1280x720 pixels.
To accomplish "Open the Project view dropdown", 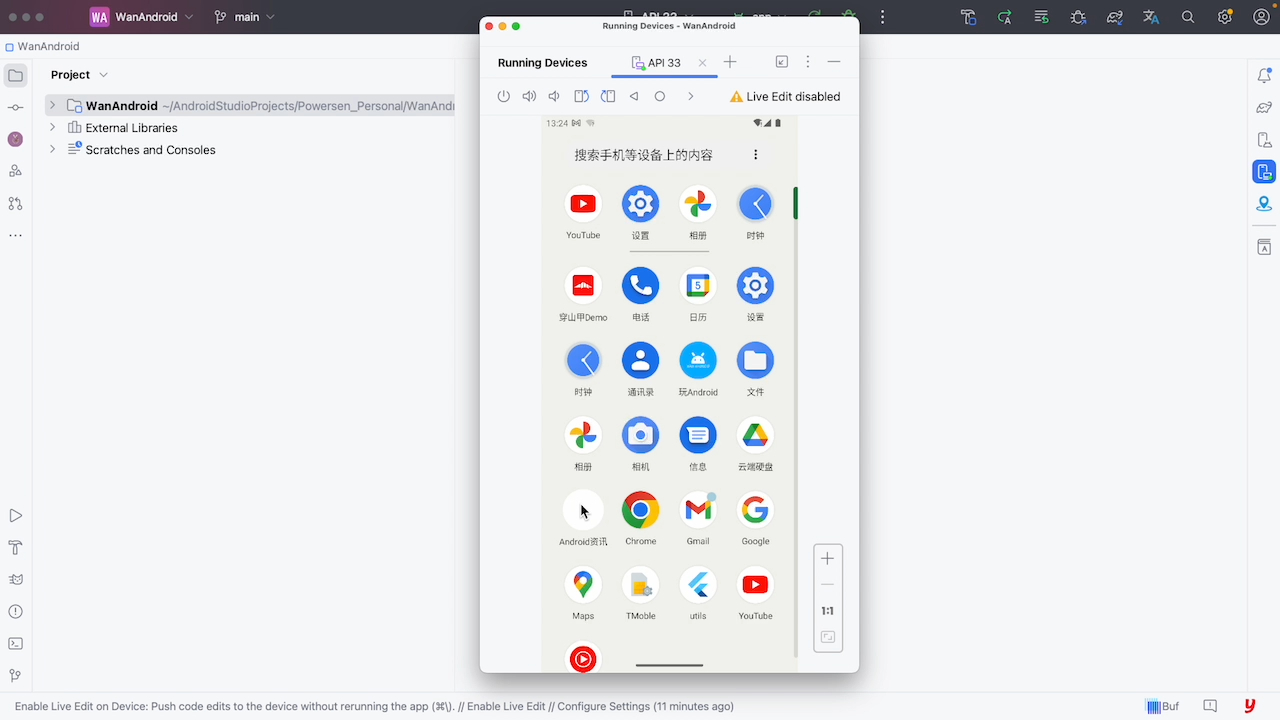I will (x=80, y=75).
